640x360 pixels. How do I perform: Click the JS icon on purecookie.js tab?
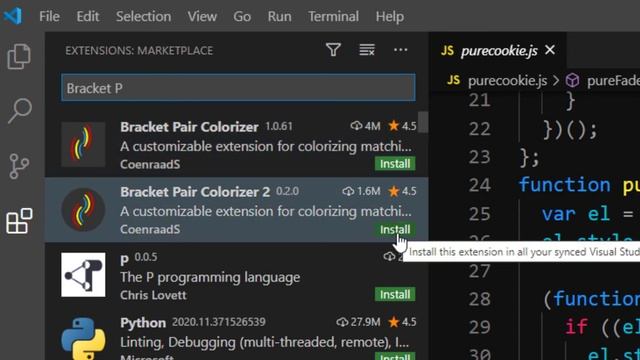pyautogui.click(x=447, y=51)
